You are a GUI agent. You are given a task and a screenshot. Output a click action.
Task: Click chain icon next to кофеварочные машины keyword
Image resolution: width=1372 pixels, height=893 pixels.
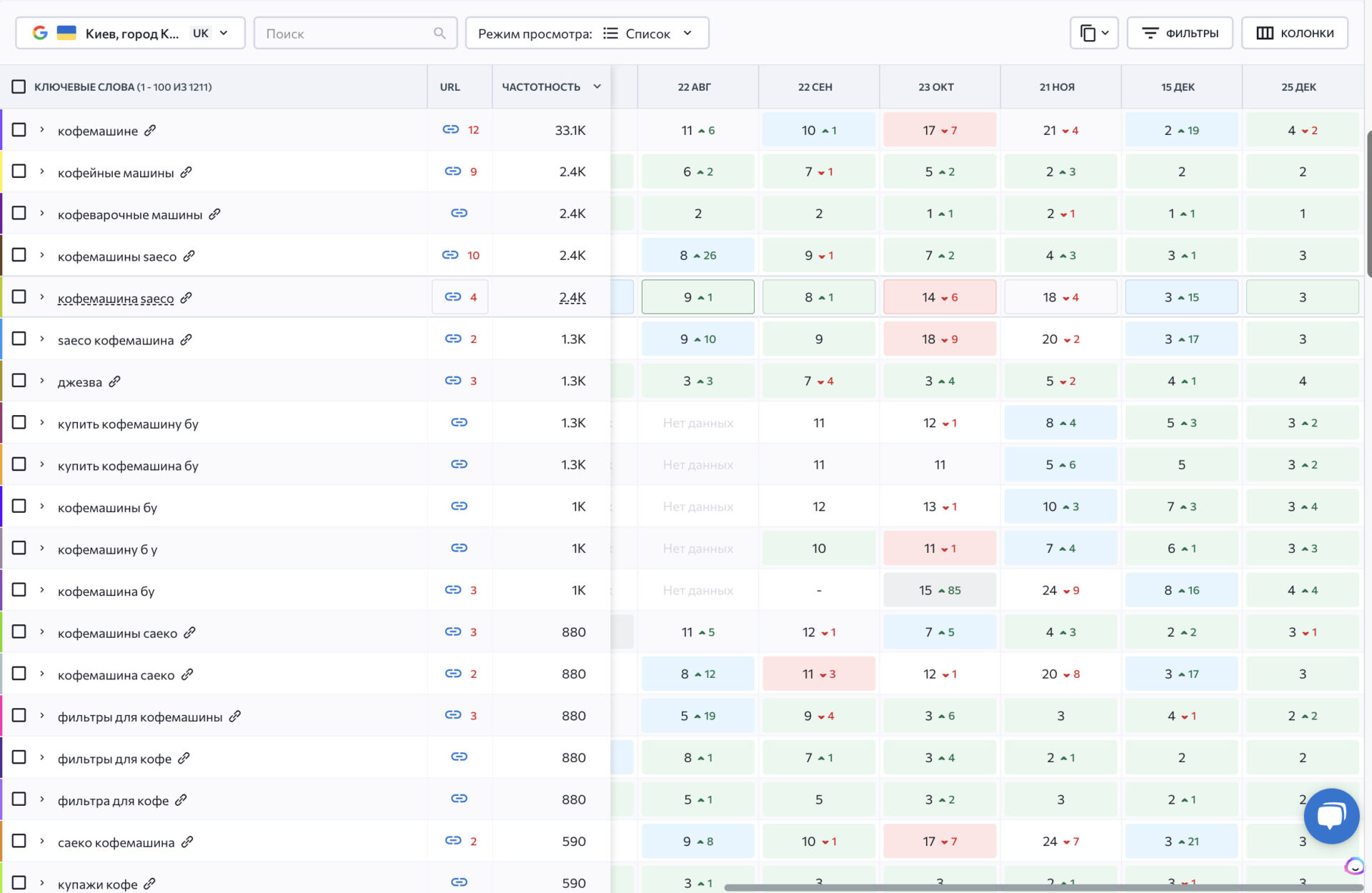214,214
